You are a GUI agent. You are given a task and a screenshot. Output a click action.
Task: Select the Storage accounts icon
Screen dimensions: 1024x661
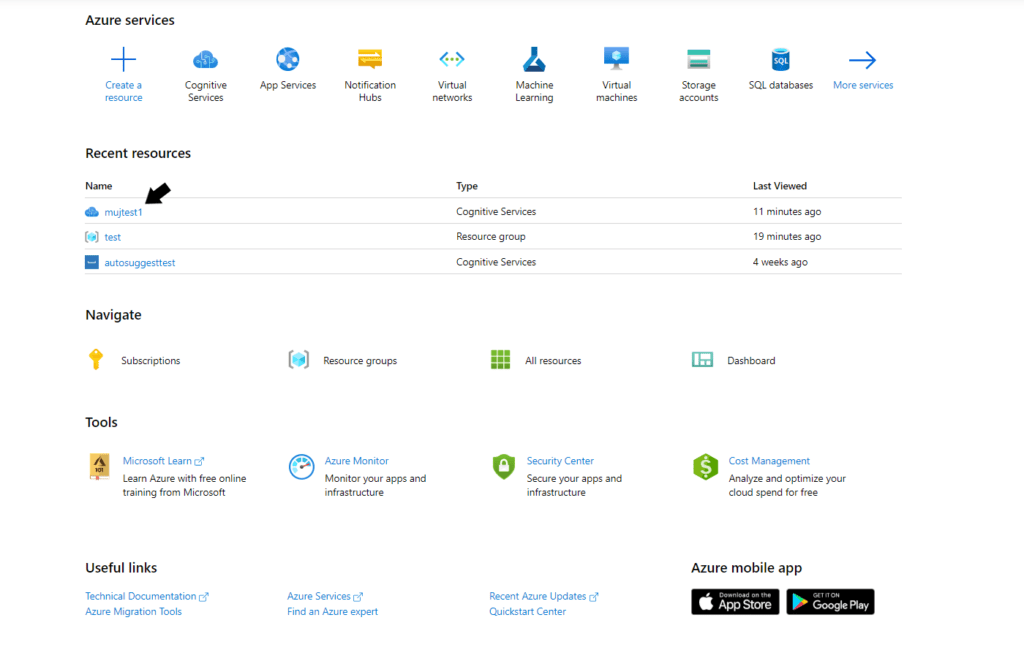coord(698,59)
